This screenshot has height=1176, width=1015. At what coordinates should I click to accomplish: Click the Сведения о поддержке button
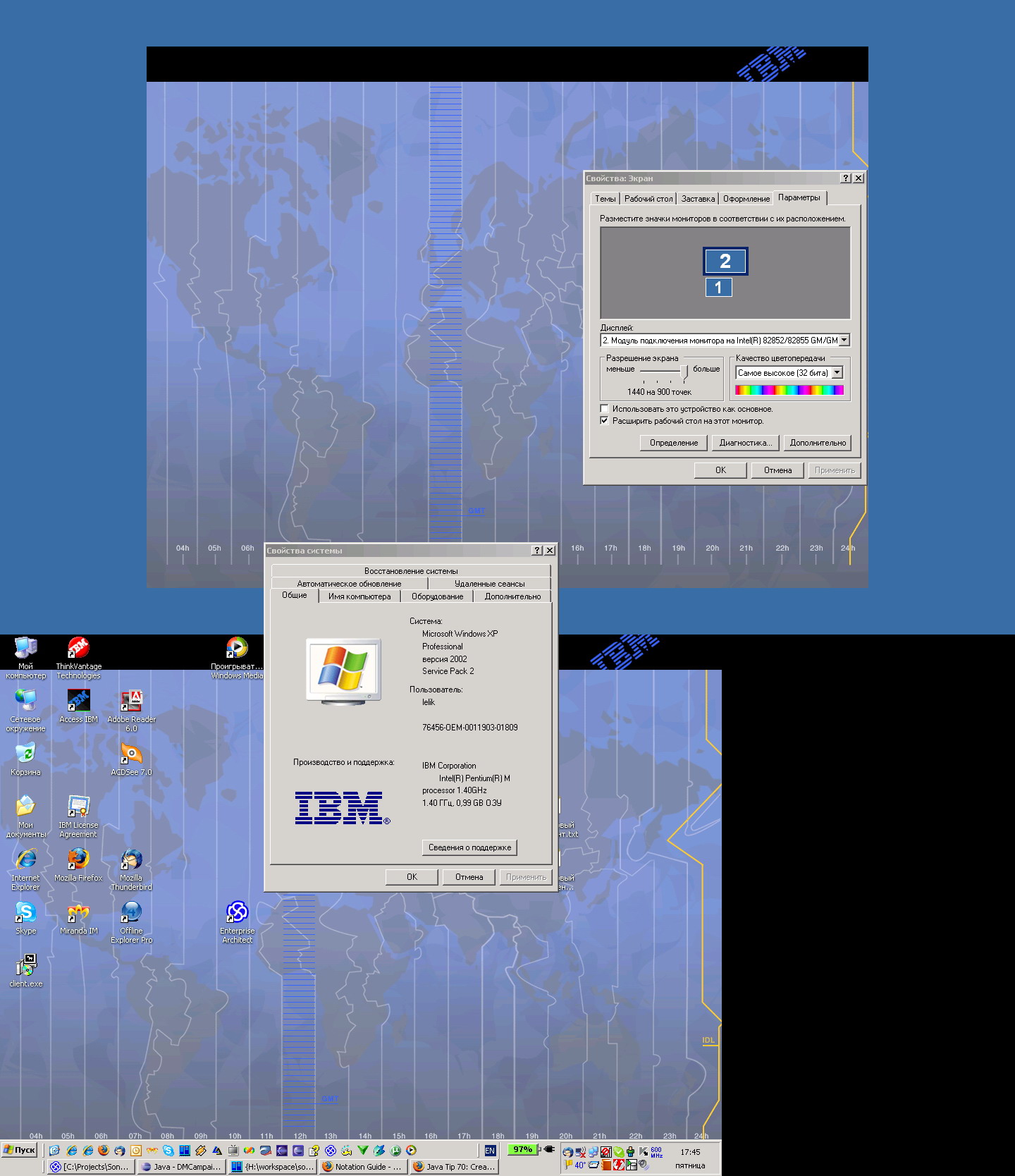coord(469,847)
